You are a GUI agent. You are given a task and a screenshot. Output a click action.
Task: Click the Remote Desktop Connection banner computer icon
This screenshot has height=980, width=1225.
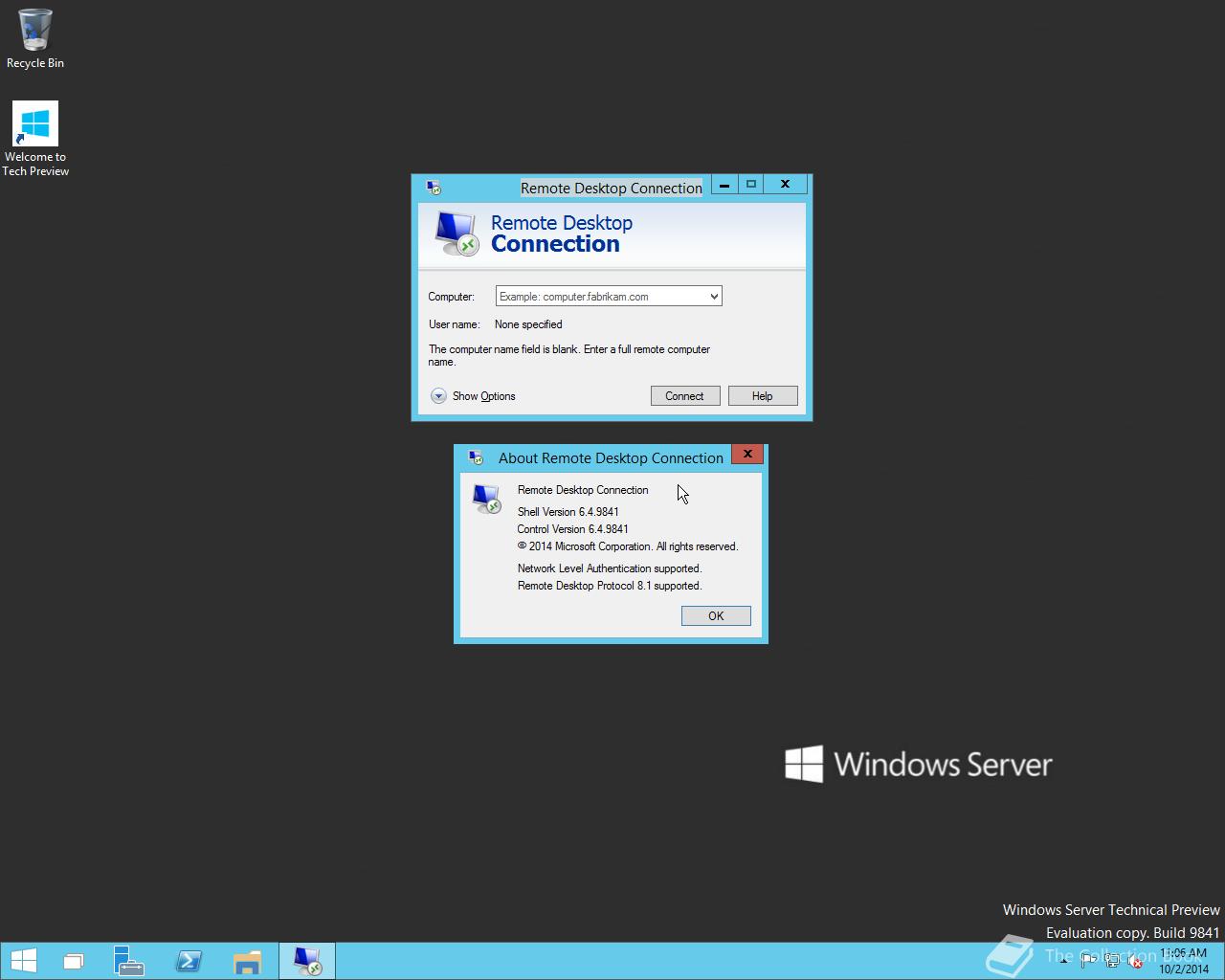pyautogui.click(x=456, y=234)
